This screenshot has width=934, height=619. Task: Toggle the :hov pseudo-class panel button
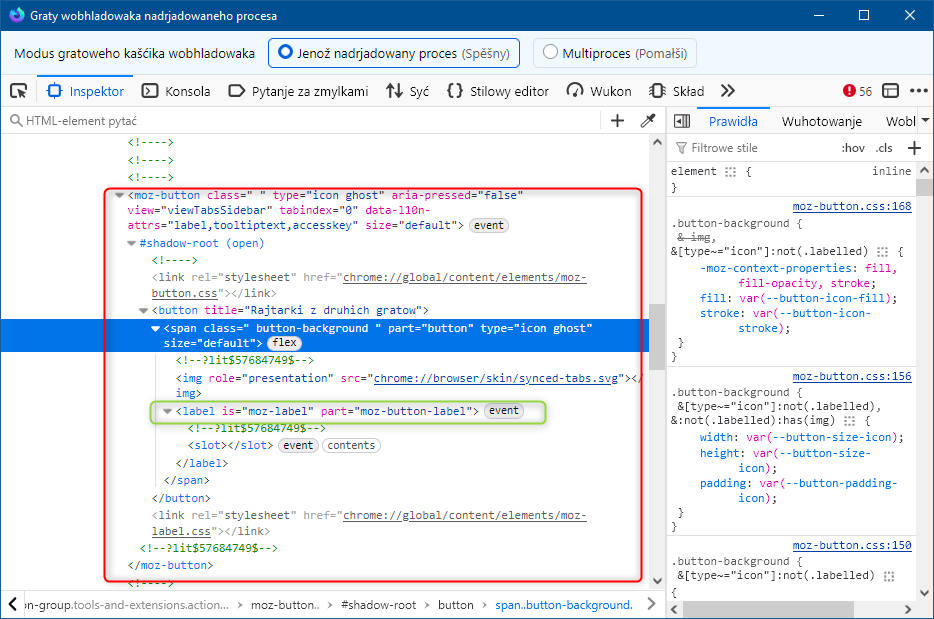click(x=852, y=148)
